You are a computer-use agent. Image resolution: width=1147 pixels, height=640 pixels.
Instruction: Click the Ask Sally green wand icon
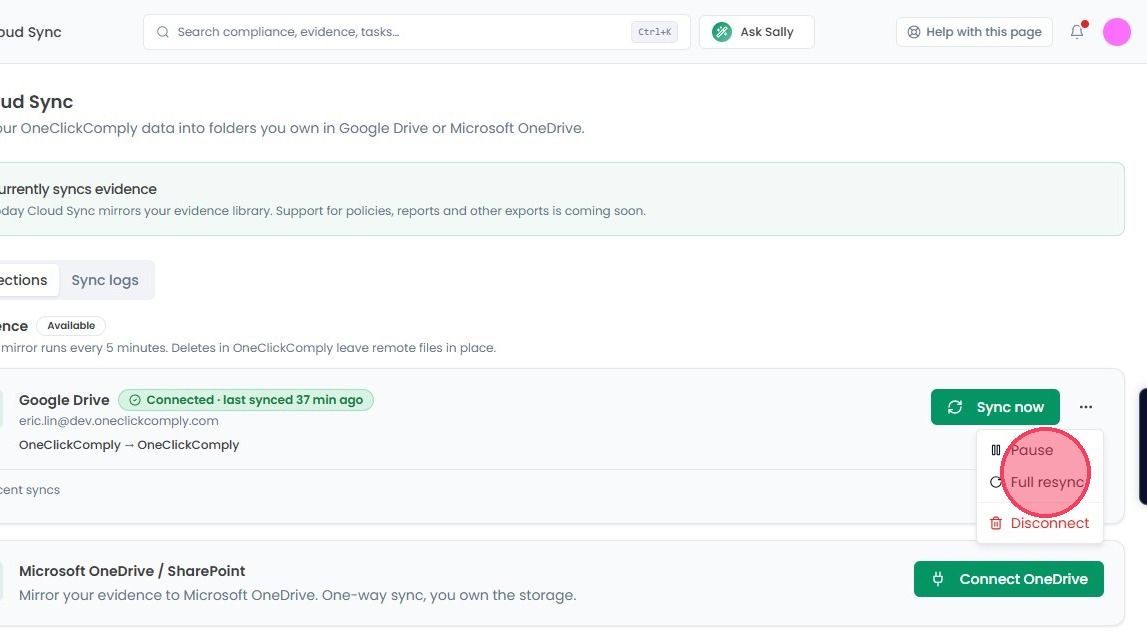[x=722, y=32]
